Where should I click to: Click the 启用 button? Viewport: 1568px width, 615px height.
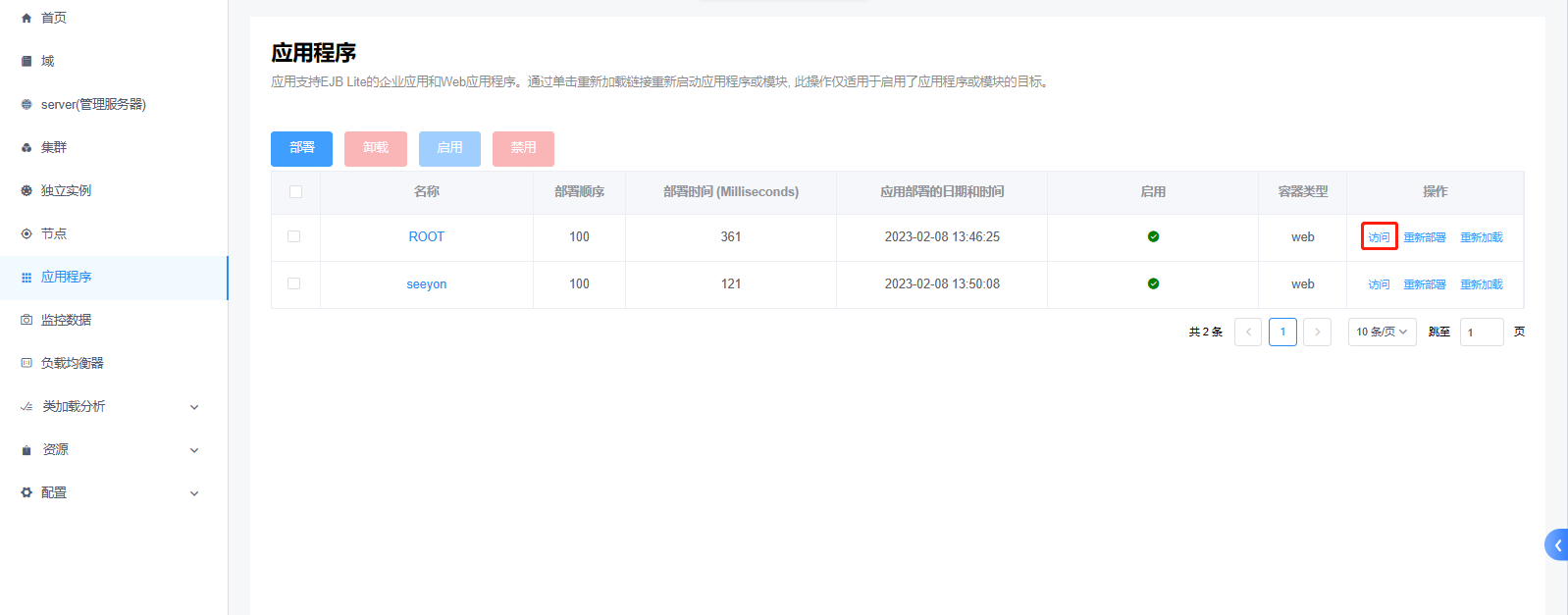click(x=449, y=148)
